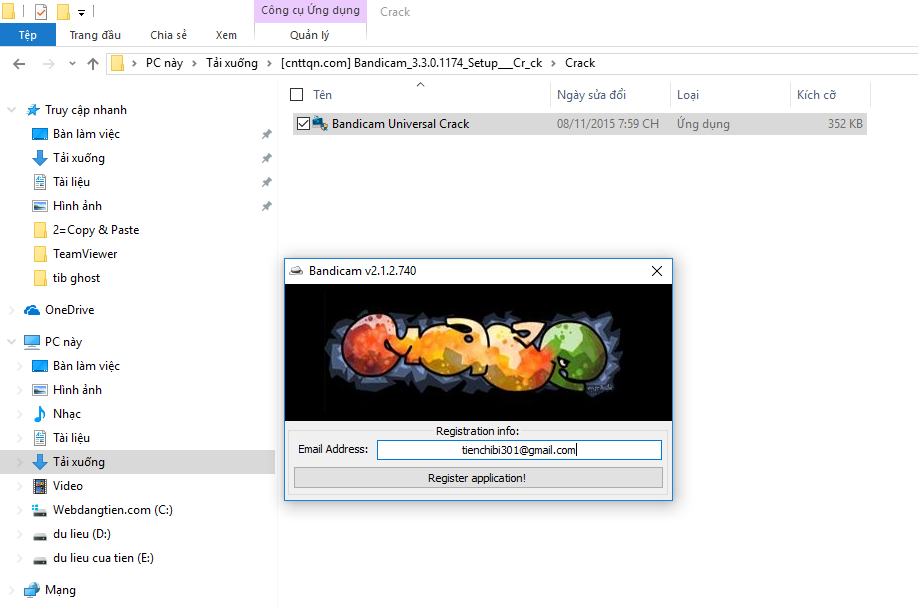Click the pin icon beside Bàn làm việc

click(266, 134)
